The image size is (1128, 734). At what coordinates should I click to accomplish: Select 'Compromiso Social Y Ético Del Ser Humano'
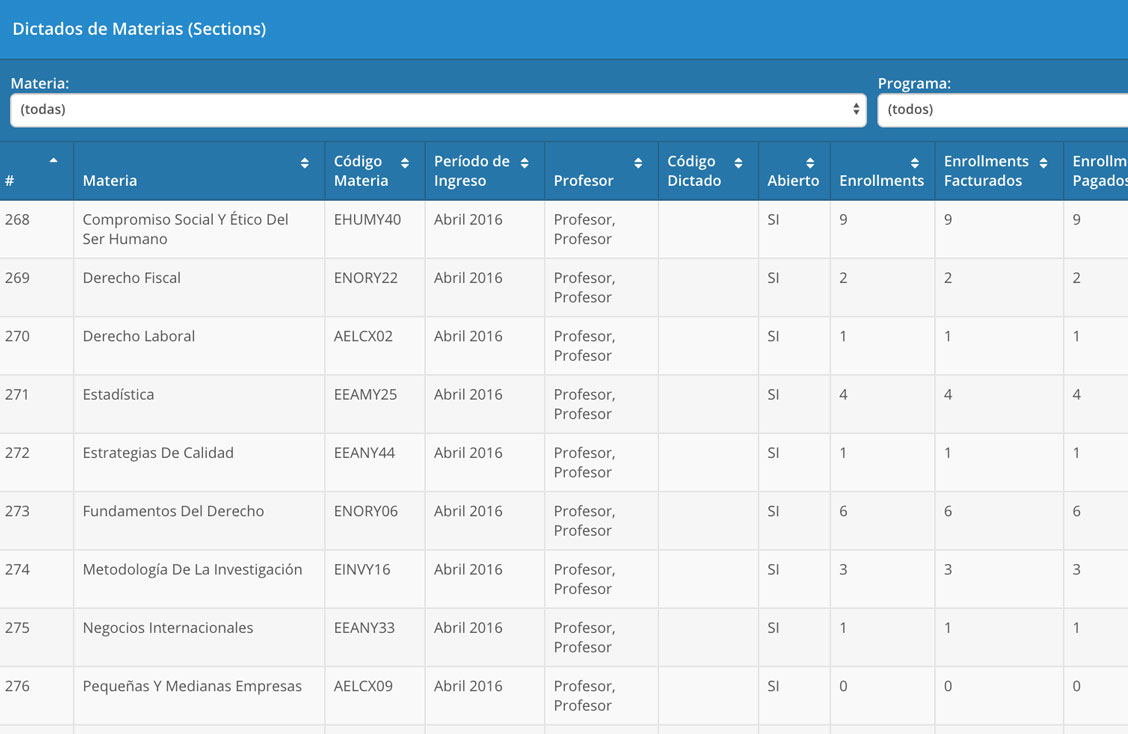coord(186,229)
